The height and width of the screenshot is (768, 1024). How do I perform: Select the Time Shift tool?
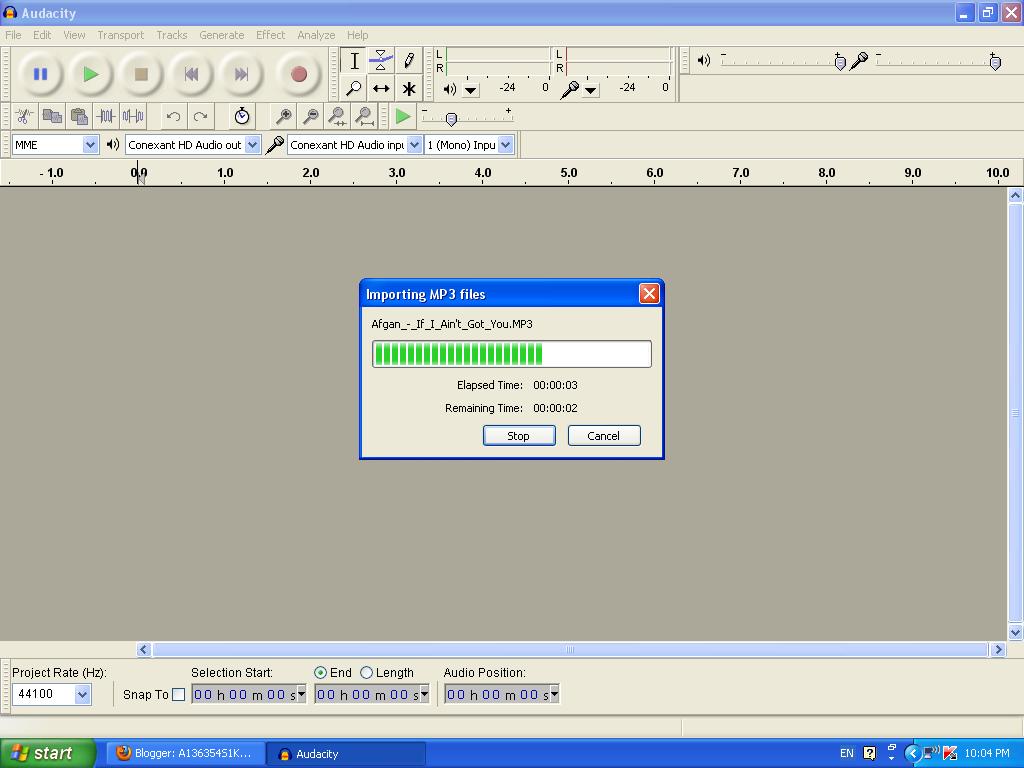(x=381, y=88)
